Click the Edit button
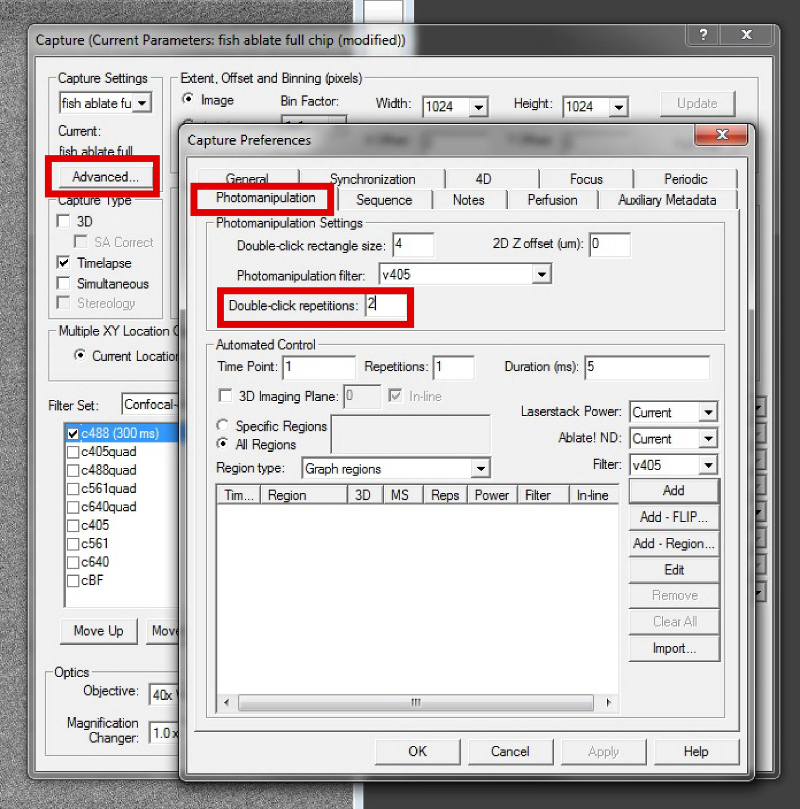The image size is (800, 809). point(674,570)
